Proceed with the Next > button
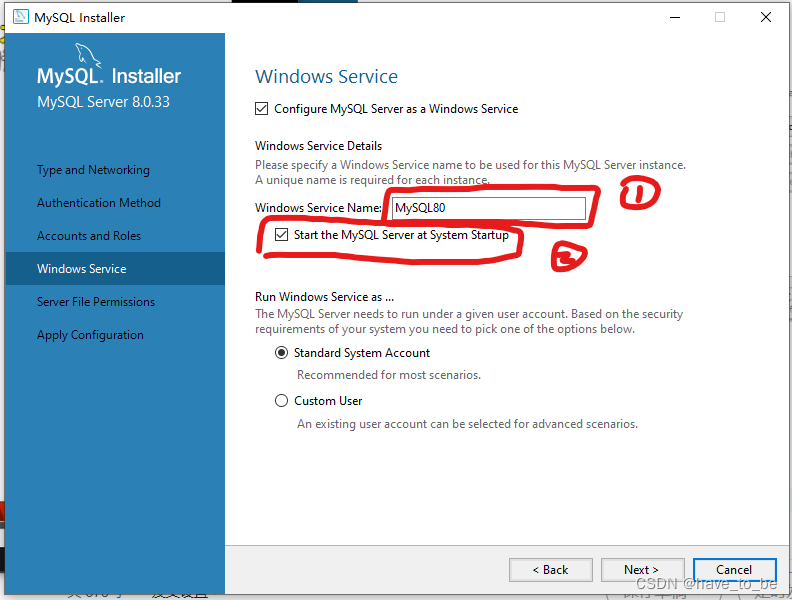The image size is (792, 600). pos(642,570)
